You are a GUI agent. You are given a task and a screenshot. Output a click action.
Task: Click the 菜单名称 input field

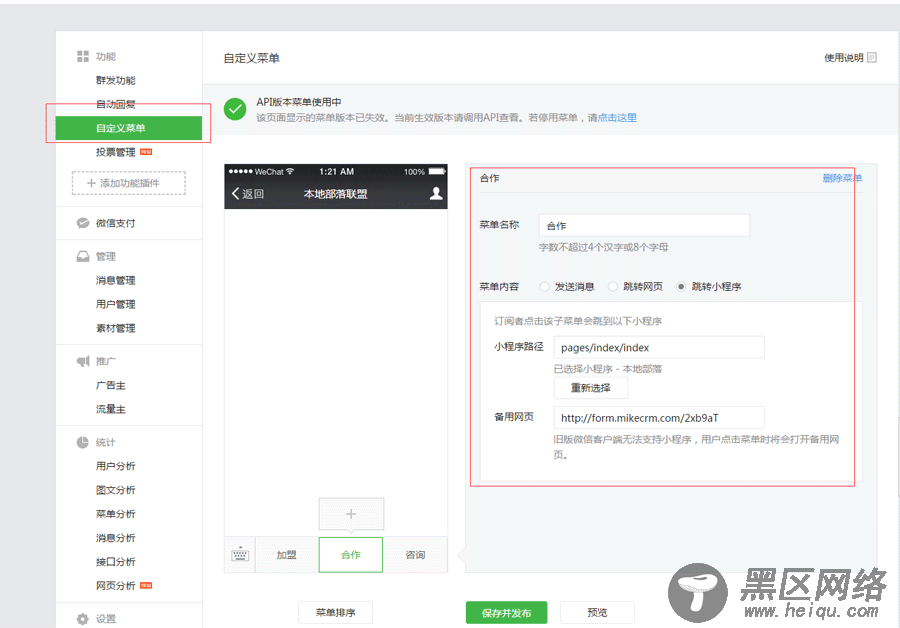point(644,226)
